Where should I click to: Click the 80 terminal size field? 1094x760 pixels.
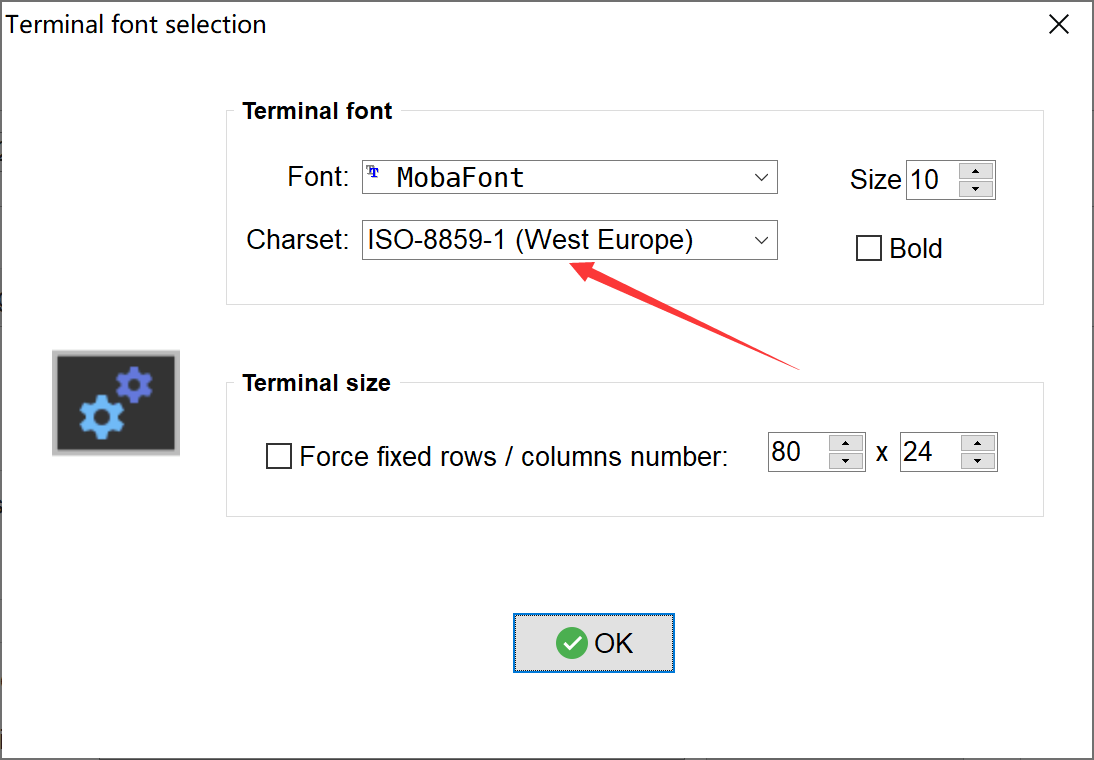(797, 452)
